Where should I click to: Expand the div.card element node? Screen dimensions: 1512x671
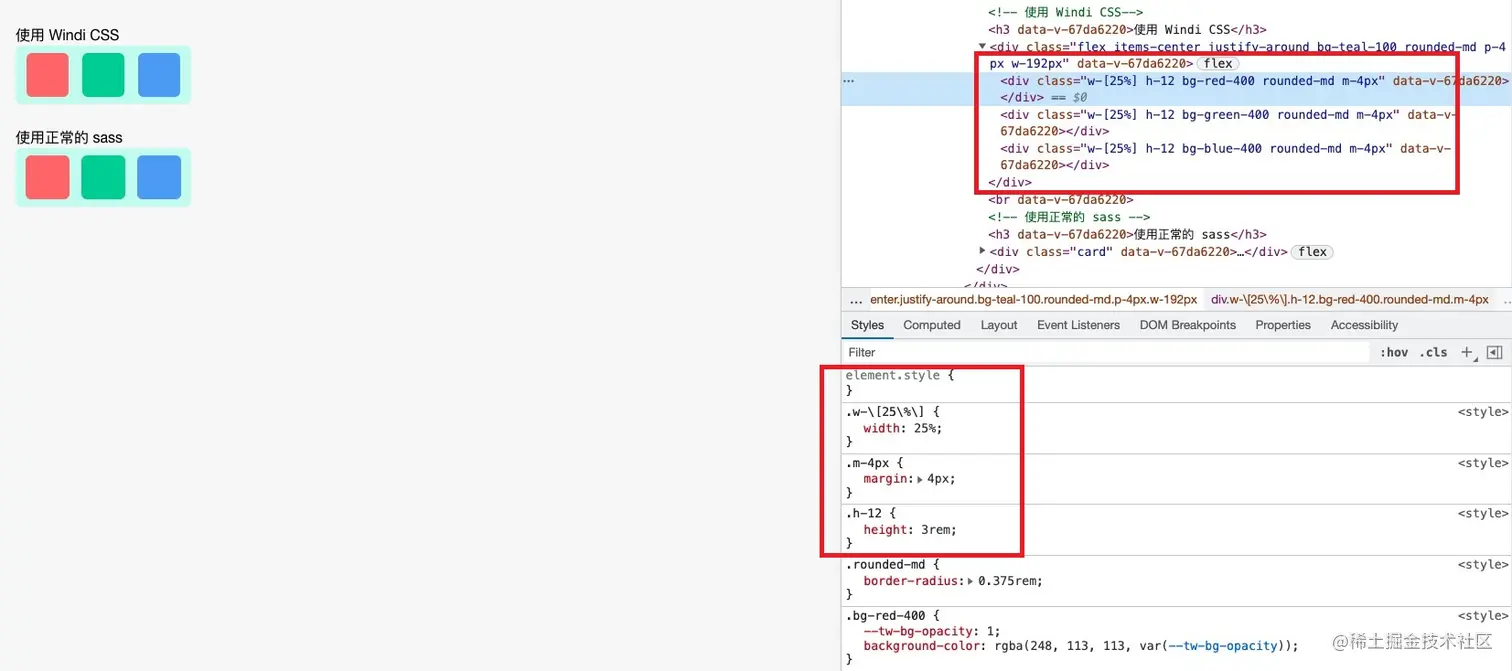pyautogui.click(x=982, y=251)
